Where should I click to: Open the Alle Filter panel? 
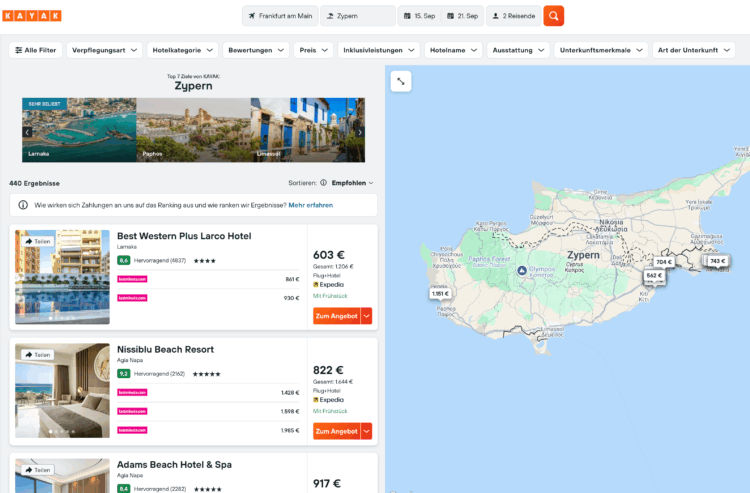pyautogui.click(x=36, y=50)
